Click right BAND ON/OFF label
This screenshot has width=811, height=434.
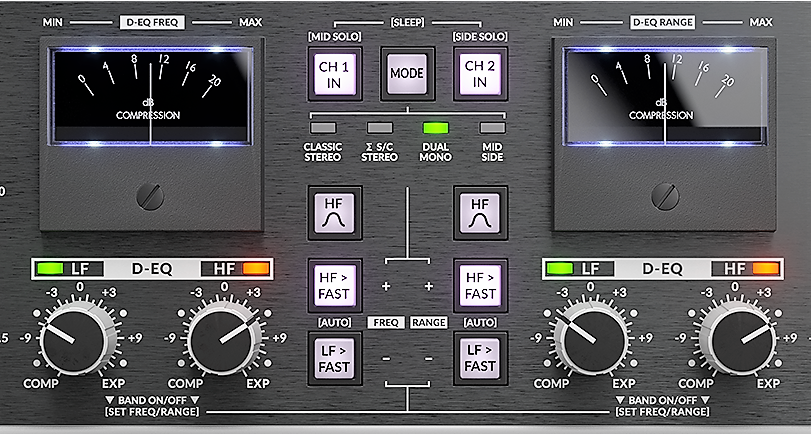[x=663, y=400]
